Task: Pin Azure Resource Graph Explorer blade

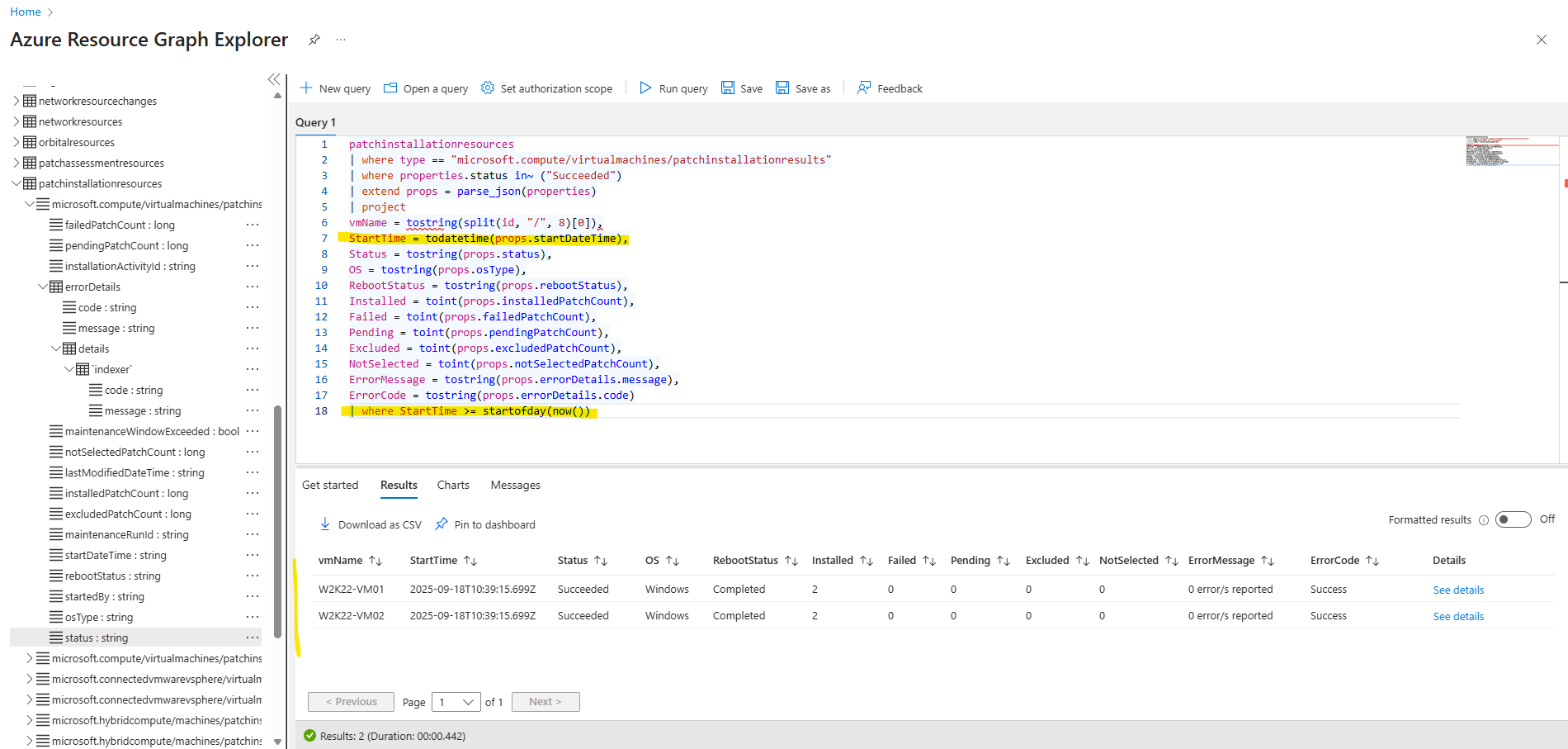Action: [314, 40]
